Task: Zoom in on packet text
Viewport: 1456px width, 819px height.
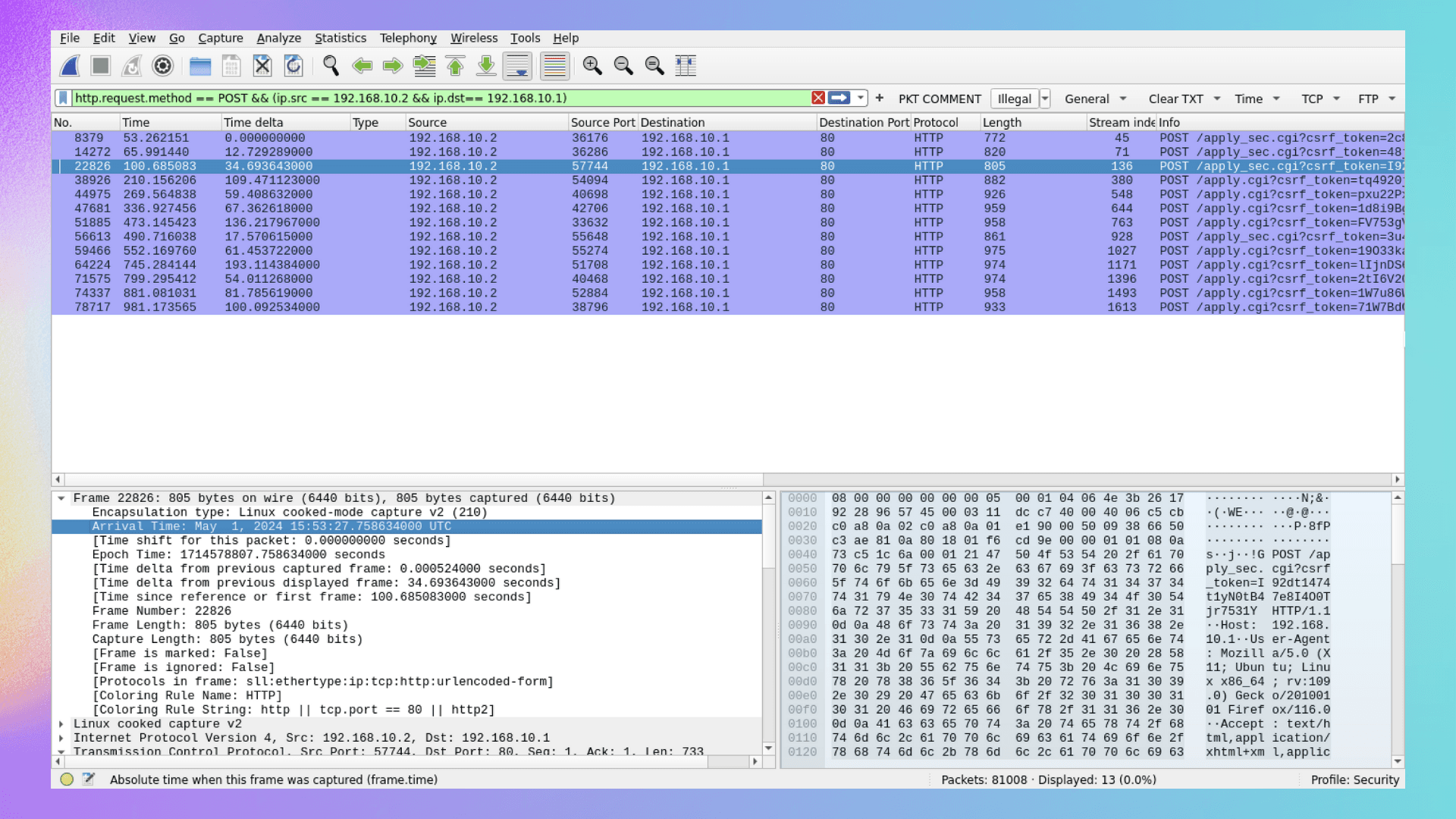Action: coord(592,66)
